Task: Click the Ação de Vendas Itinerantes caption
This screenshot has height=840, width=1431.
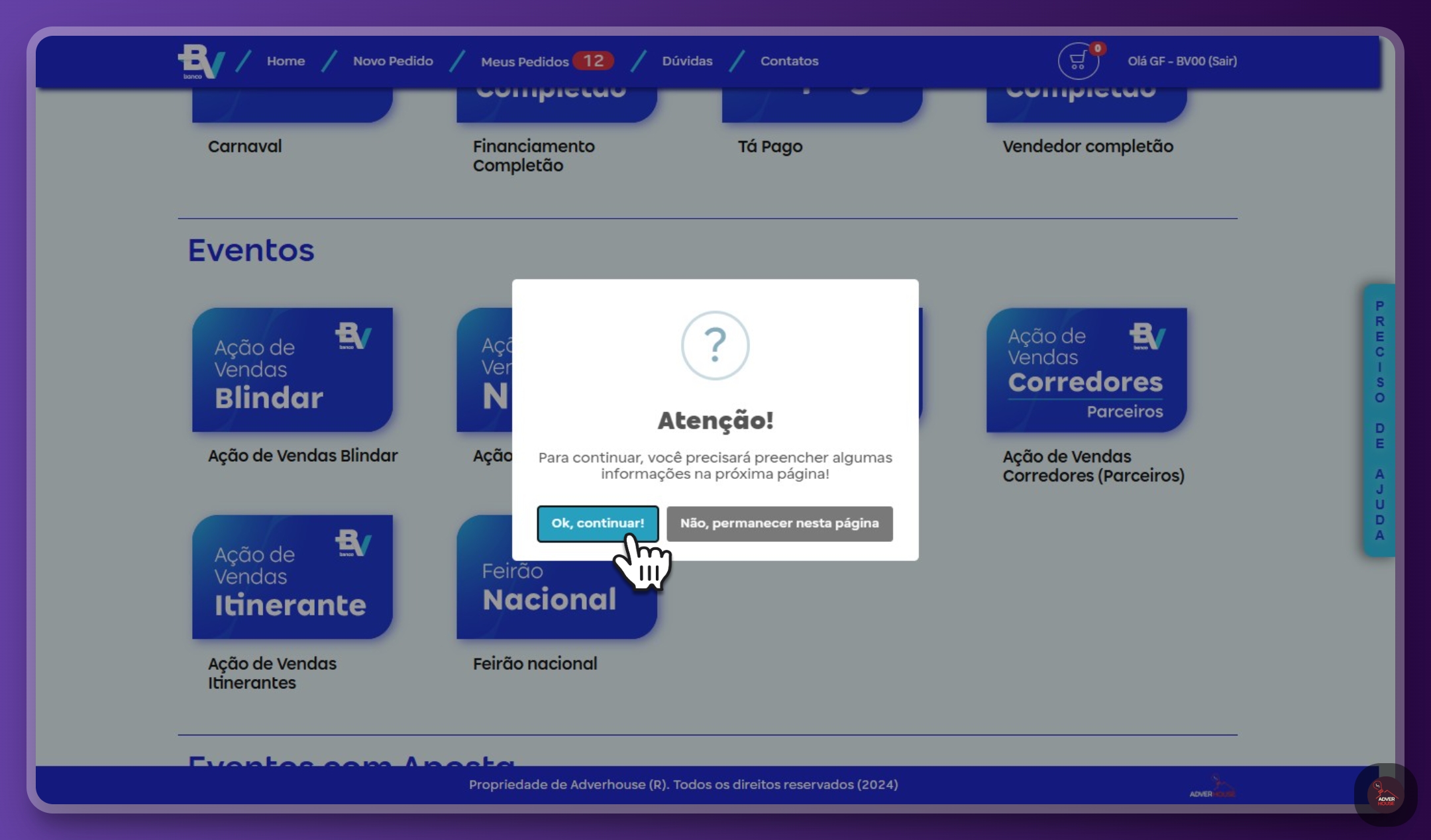Action: click(272, 673)
